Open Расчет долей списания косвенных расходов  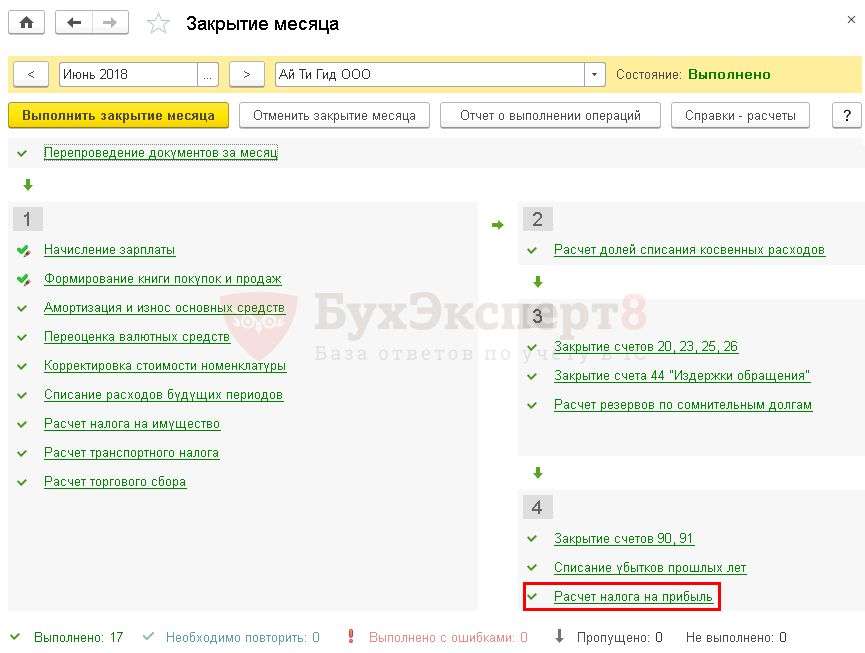pyautogui.click(x=689, y=250)
